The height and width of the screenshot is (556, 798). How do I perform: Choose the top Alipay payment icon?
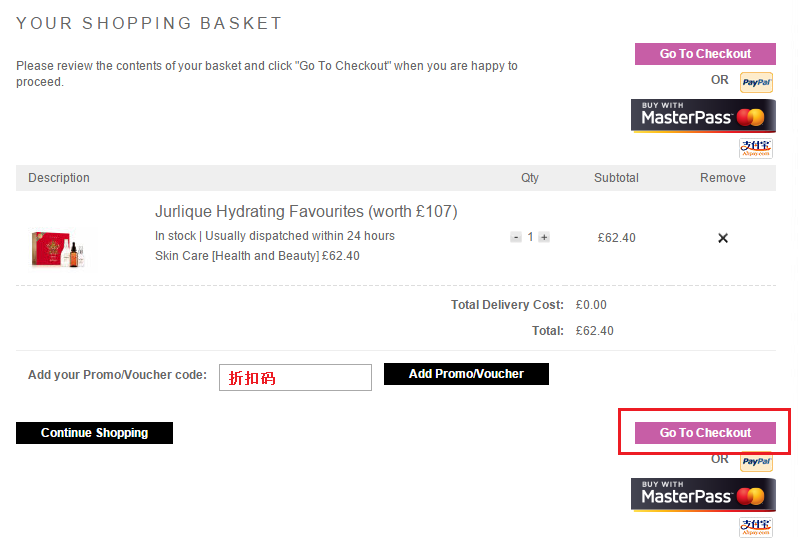coord(756,149)
